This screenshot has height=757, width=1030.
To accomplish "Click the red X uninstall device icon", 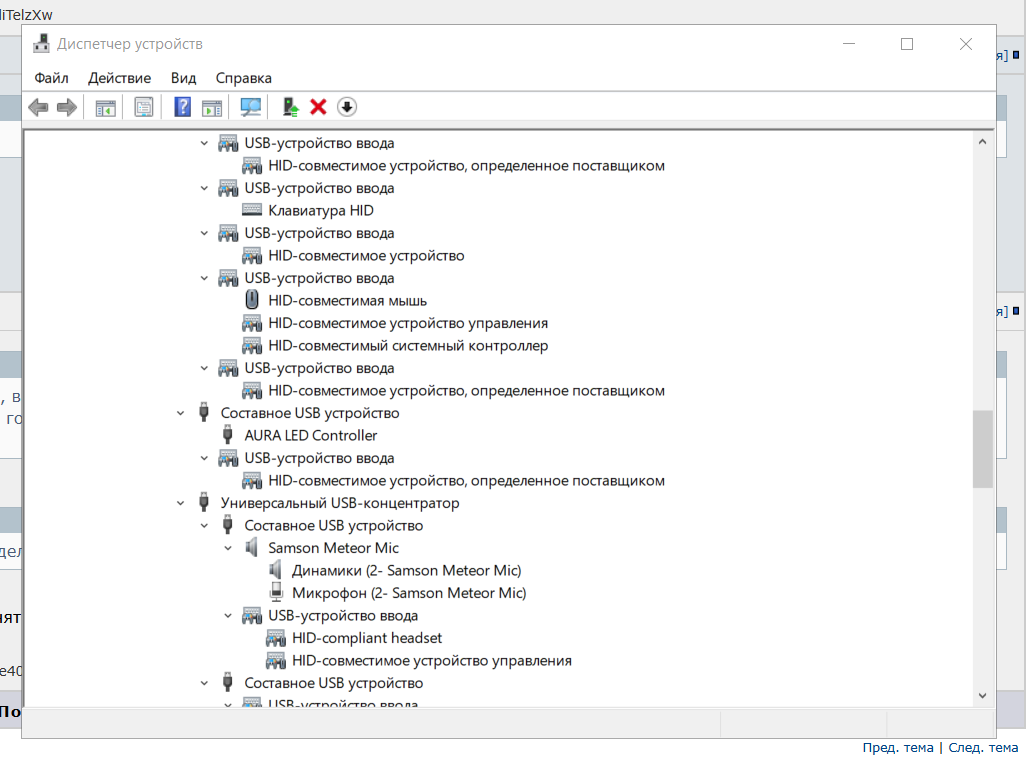I will 319,107.
